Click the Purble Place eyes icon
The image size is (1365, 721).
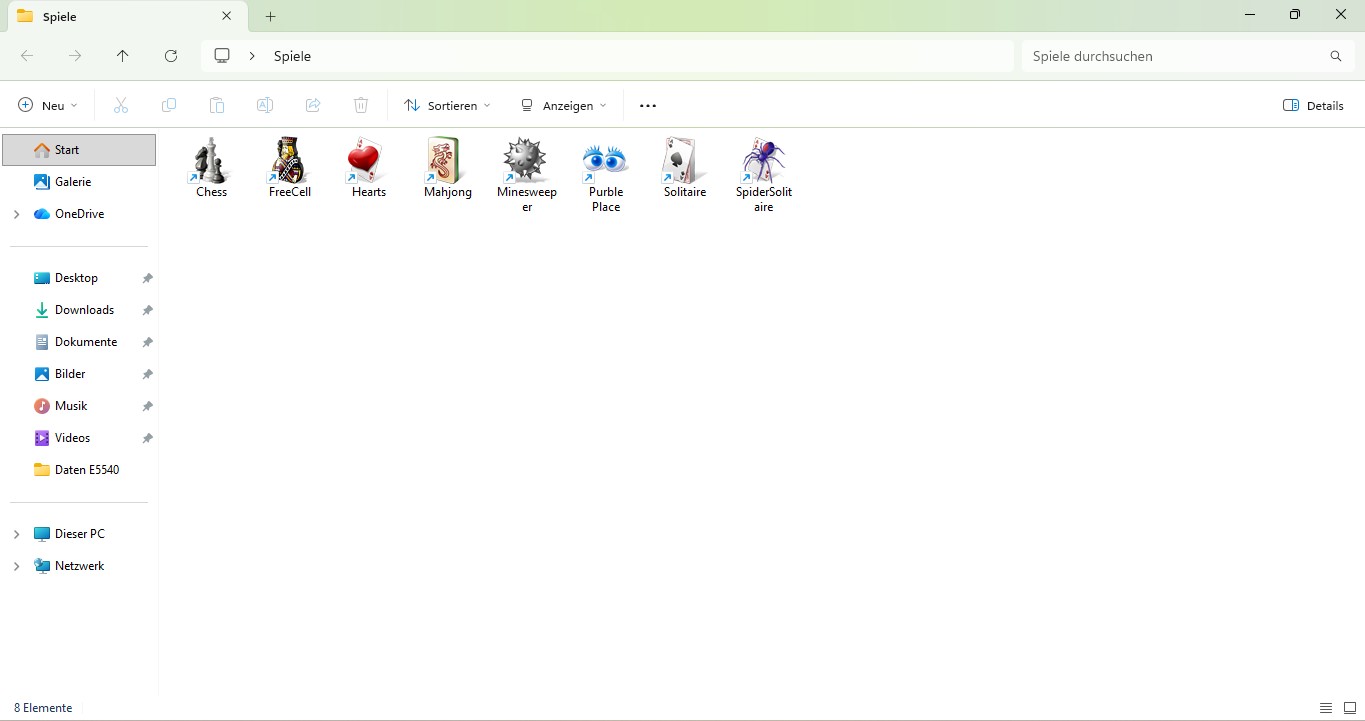click(605, 162)
